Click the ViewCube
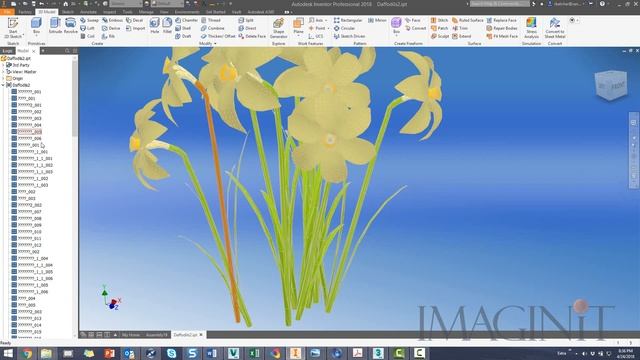The height and width of the screenshot is (360, 640). point(611,85)
